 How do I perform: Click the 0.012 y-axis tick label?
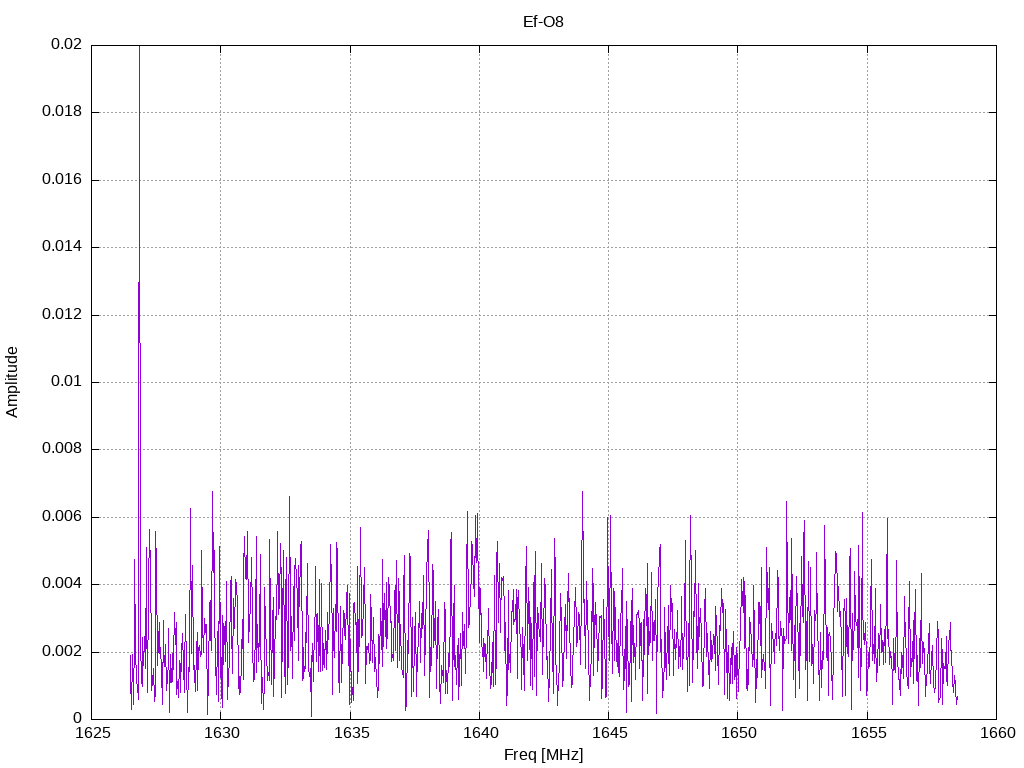(x=61, y=315)
